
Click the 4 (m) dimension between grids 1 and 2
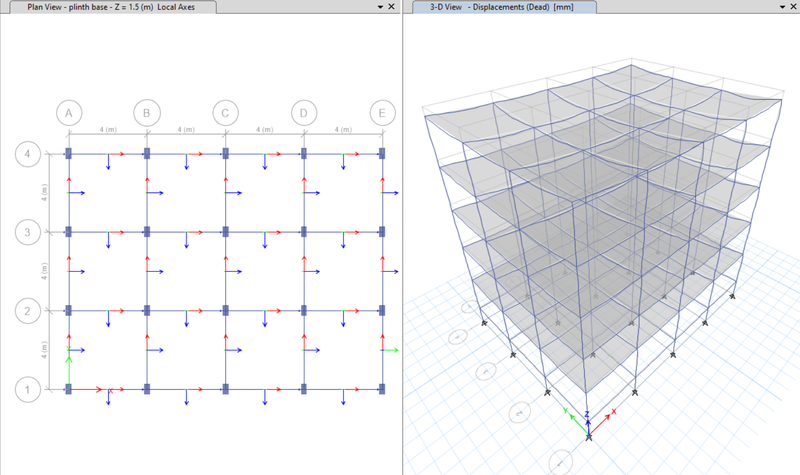click(44, 350)
